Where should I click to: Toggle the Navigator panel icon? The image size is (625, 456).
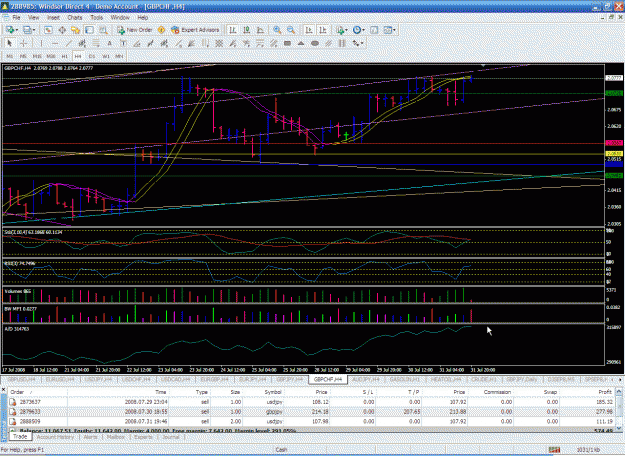(76, 30)
